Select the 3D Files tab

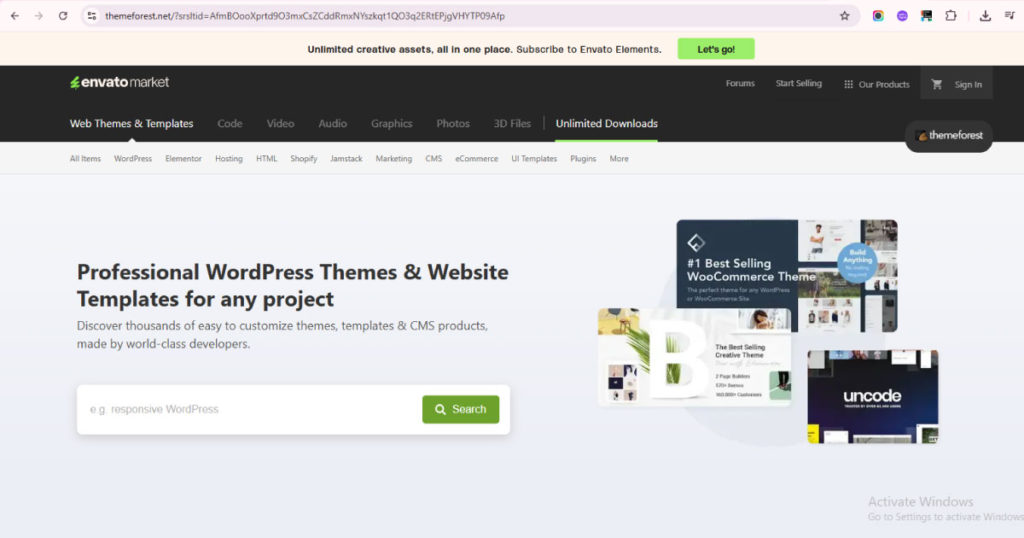click(x=512, y=123)
